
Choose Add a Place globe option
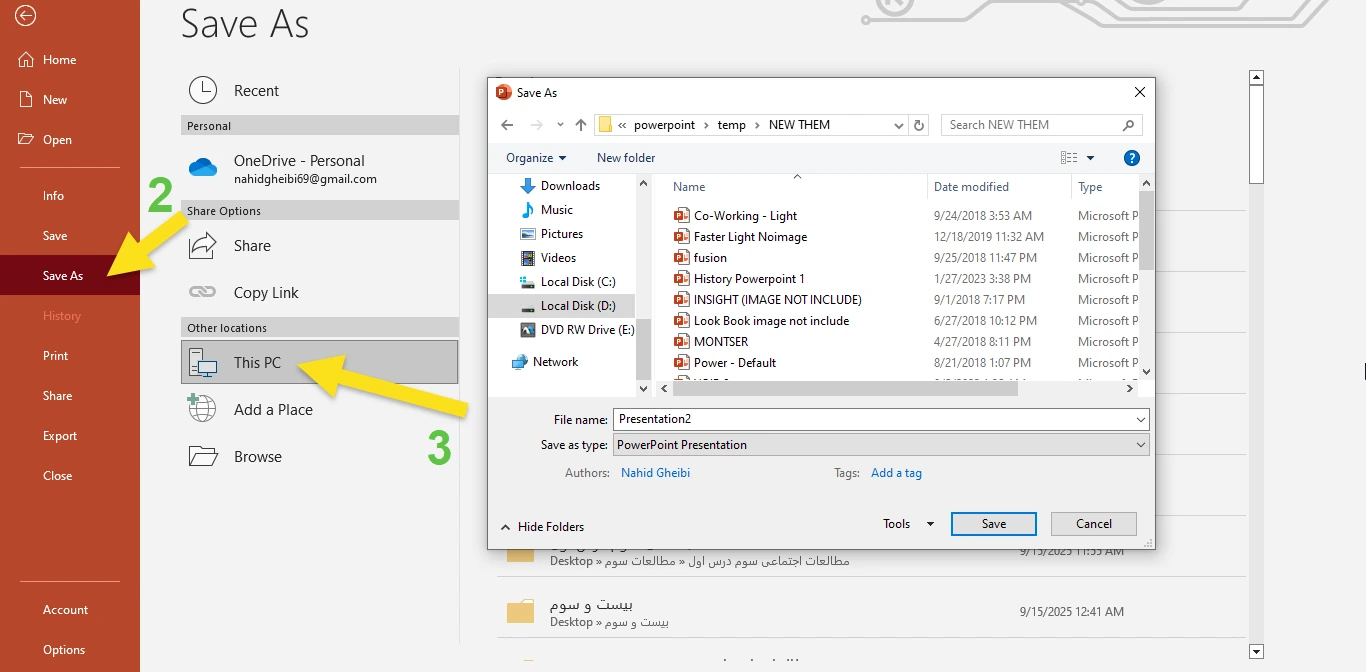tap(272, 410)
